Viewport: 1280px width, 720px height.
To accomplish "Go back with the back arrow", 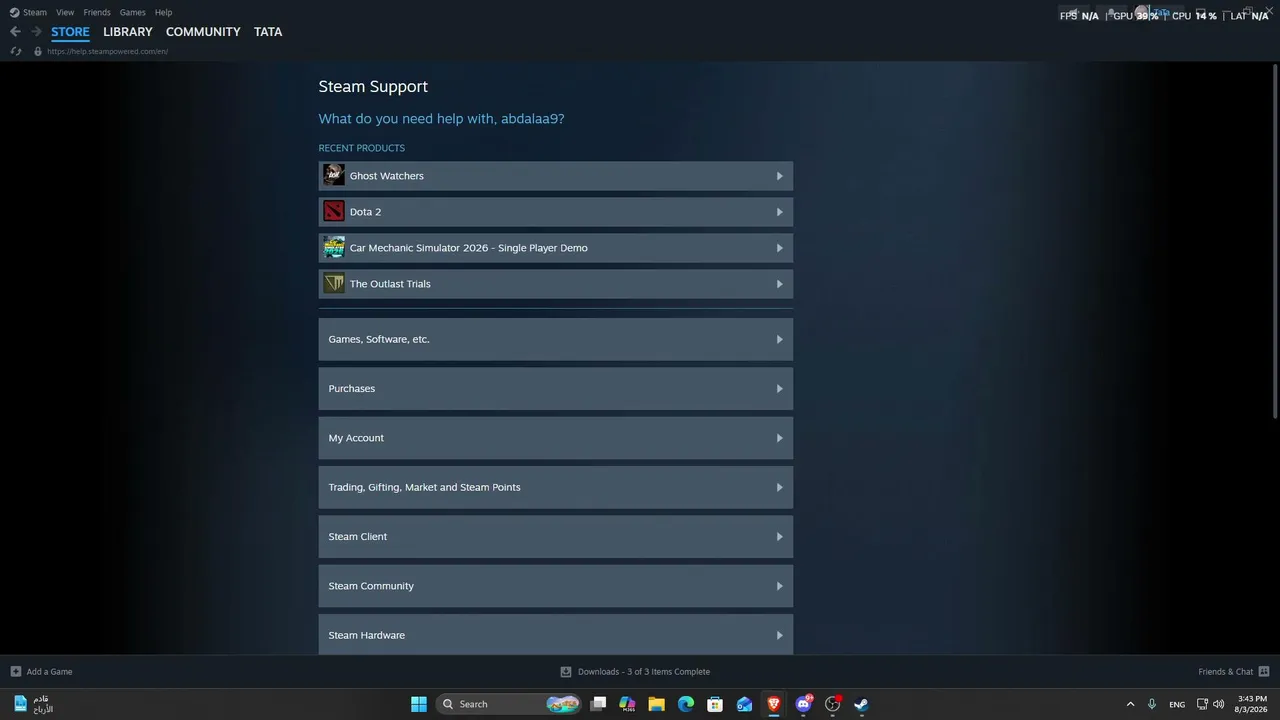I will point(15,32).
